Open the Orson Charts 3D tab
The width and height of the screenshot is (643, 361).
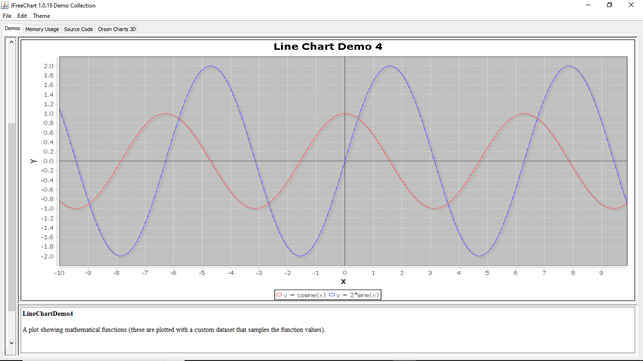pos(117,29)
